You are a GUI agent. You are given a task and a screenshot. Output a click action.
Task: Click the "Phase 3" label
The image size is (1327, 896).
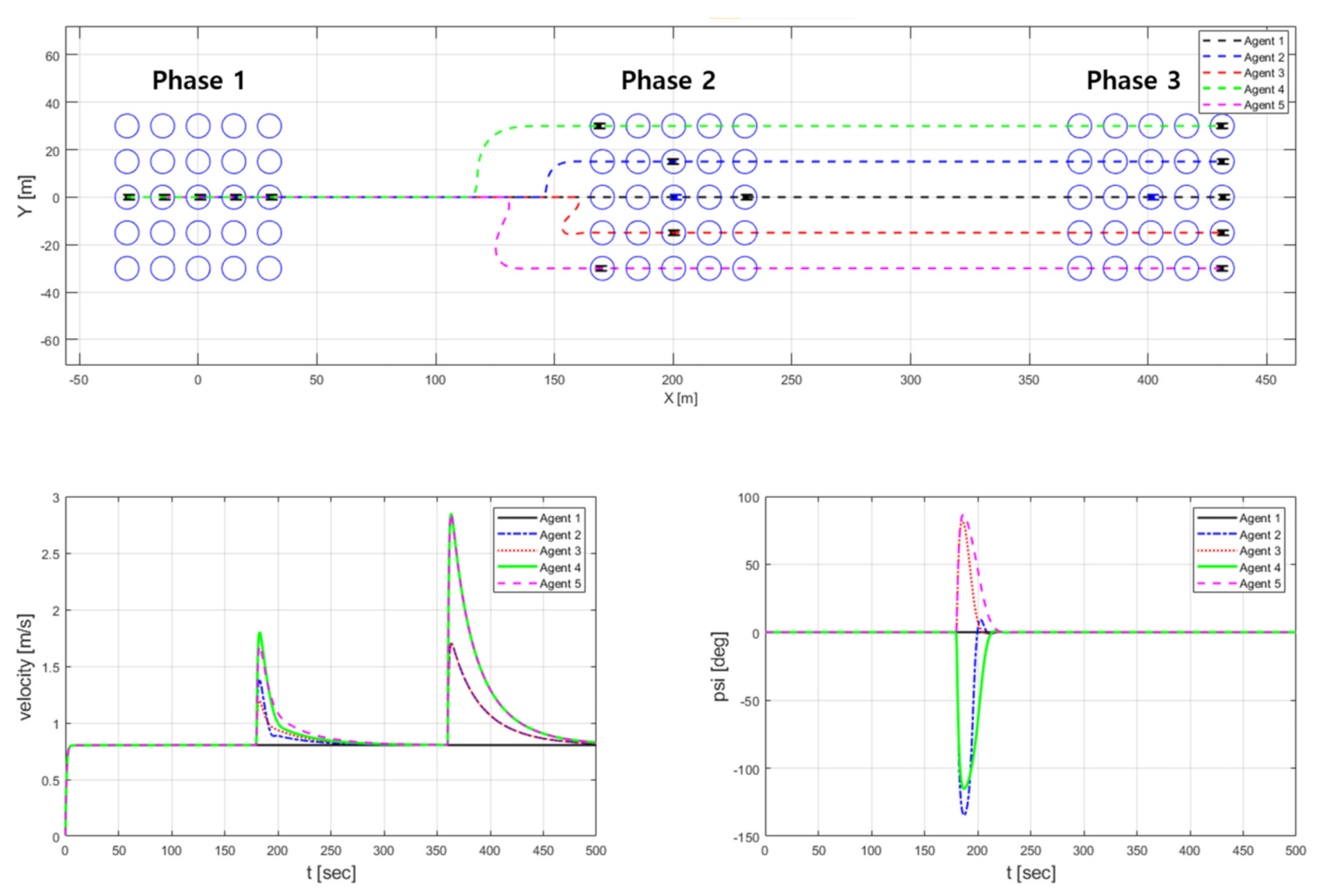[x=1133, y=80]
